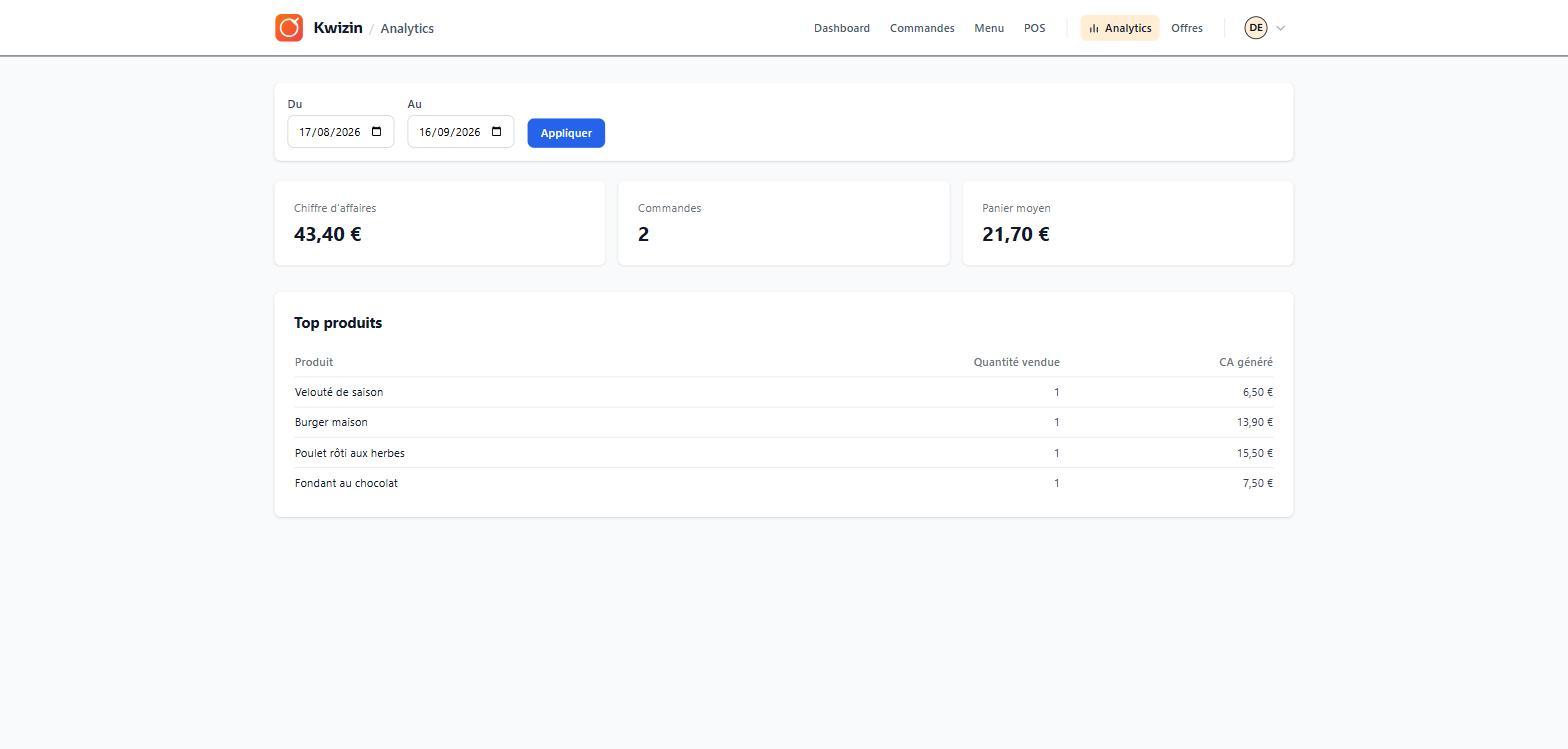The width and height of the screenshot is (1568, 749).
Task: Click the Au date input showing 16/09/2026
Action: point(461,132)
